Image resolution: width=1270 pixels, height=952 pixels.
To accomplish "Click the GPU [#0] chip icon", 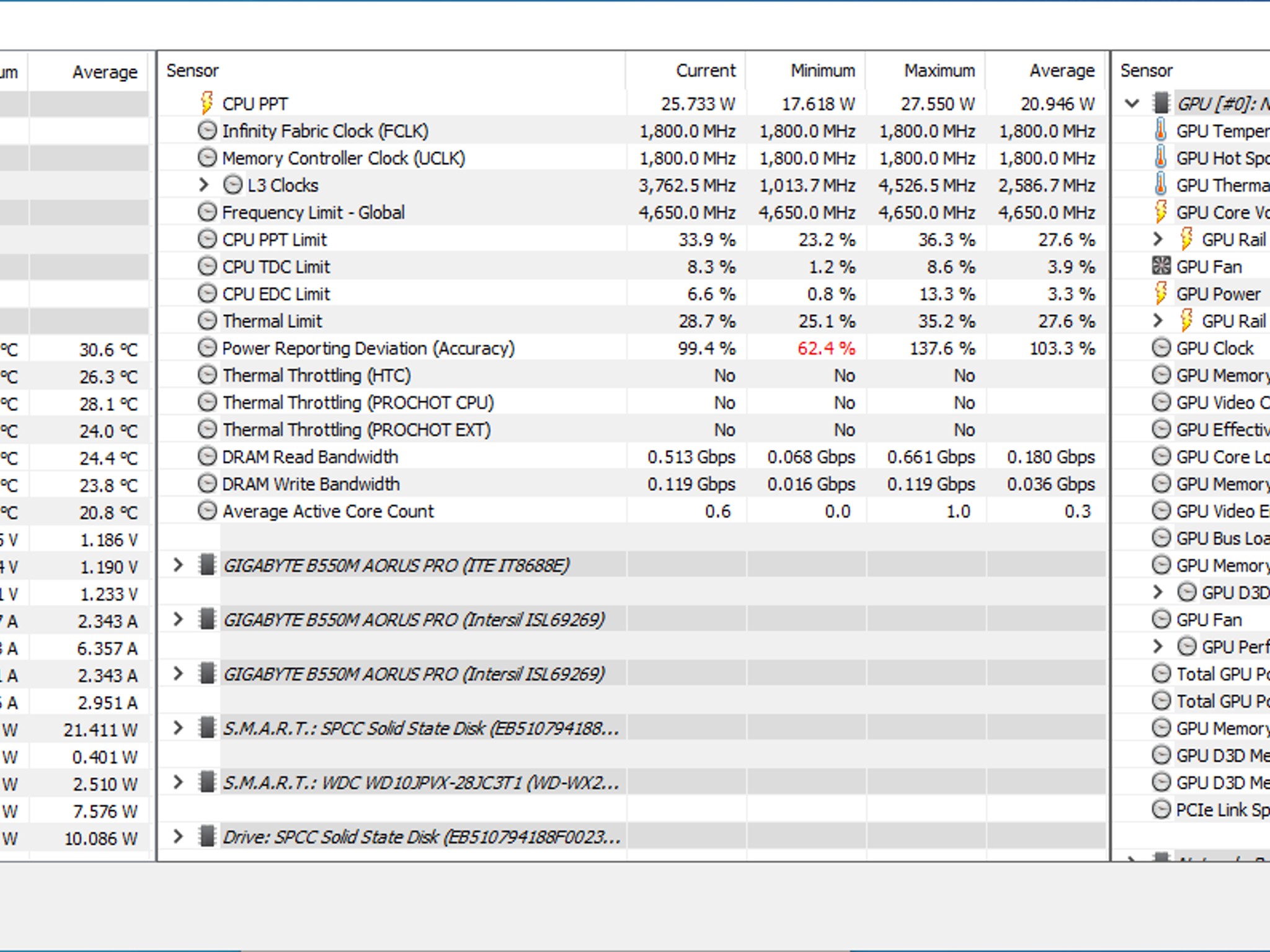I will 1161,103.
